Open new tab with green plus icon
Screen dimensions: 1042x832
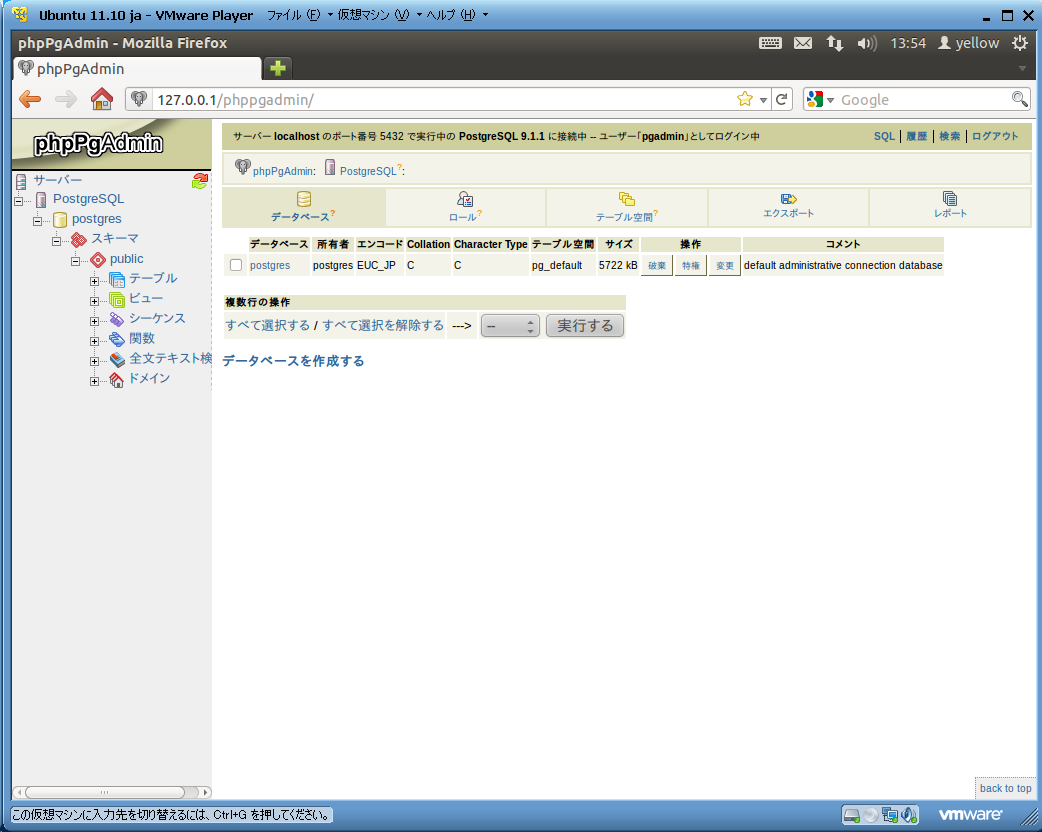point(278,68)
